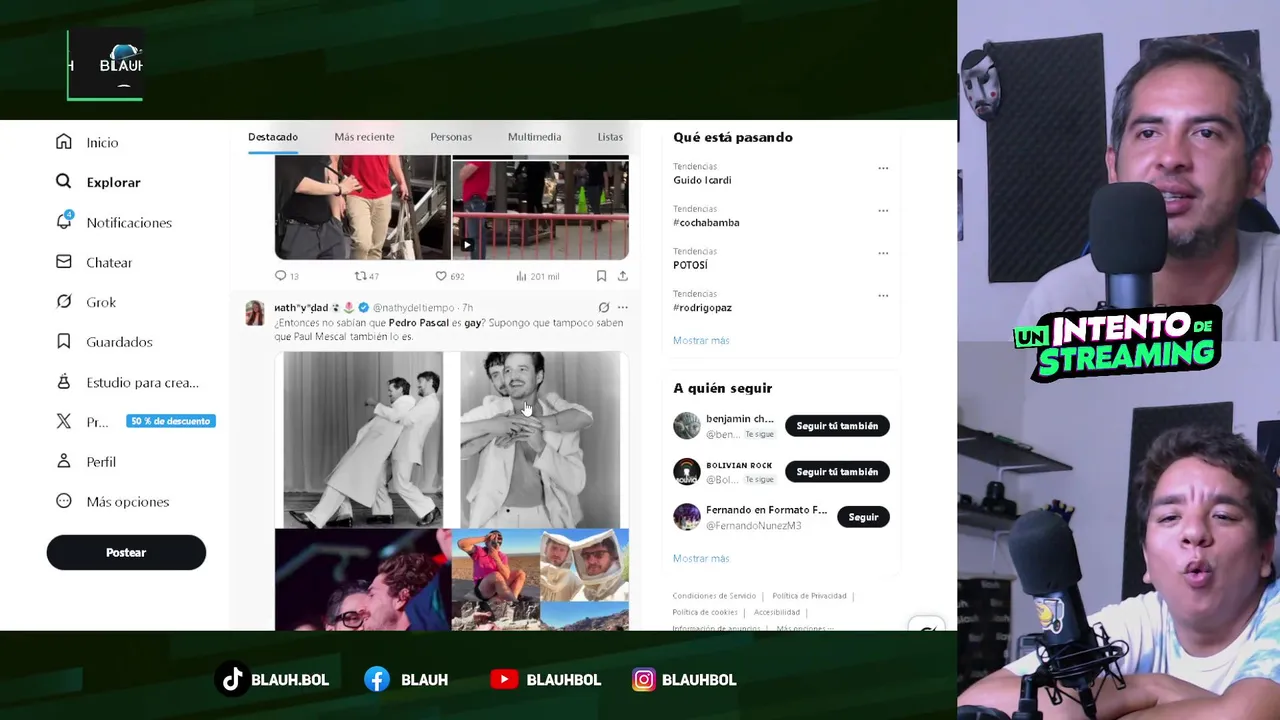Open the Guardados bookmark icon
Viewport: 1280px width, 720px height.
[x=64, y=342]
